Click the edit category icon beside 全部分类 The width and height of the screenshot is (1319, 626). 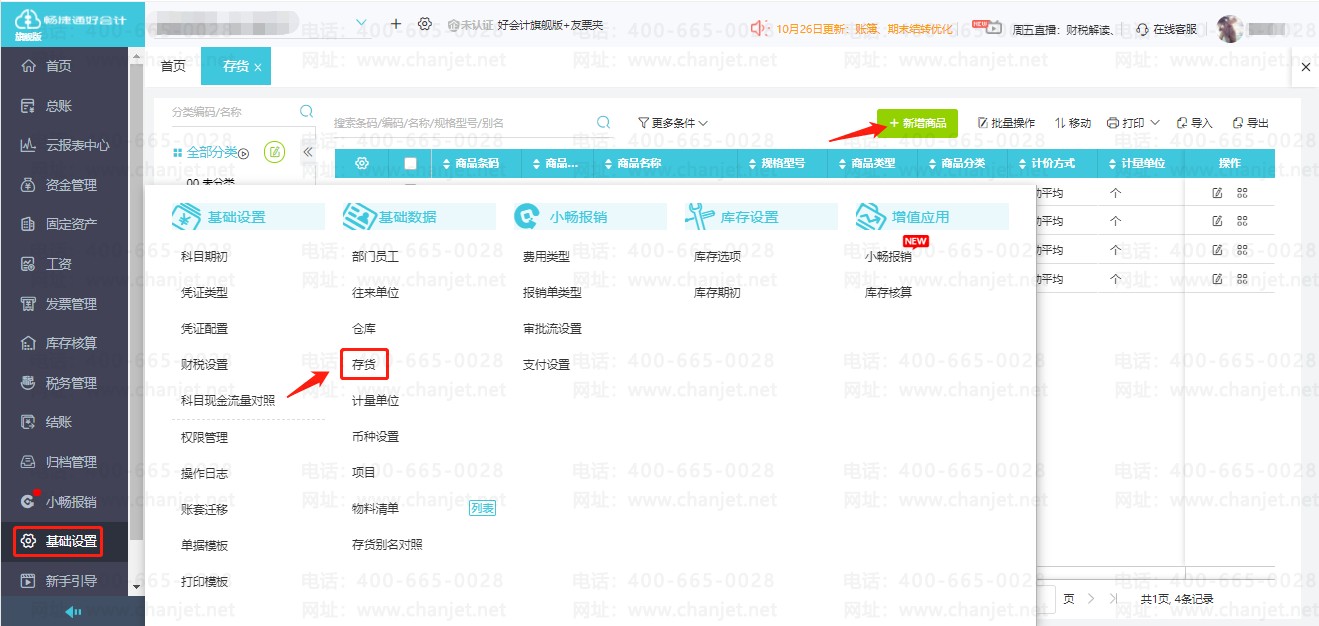pyautogui.click(x=274, y=152)
